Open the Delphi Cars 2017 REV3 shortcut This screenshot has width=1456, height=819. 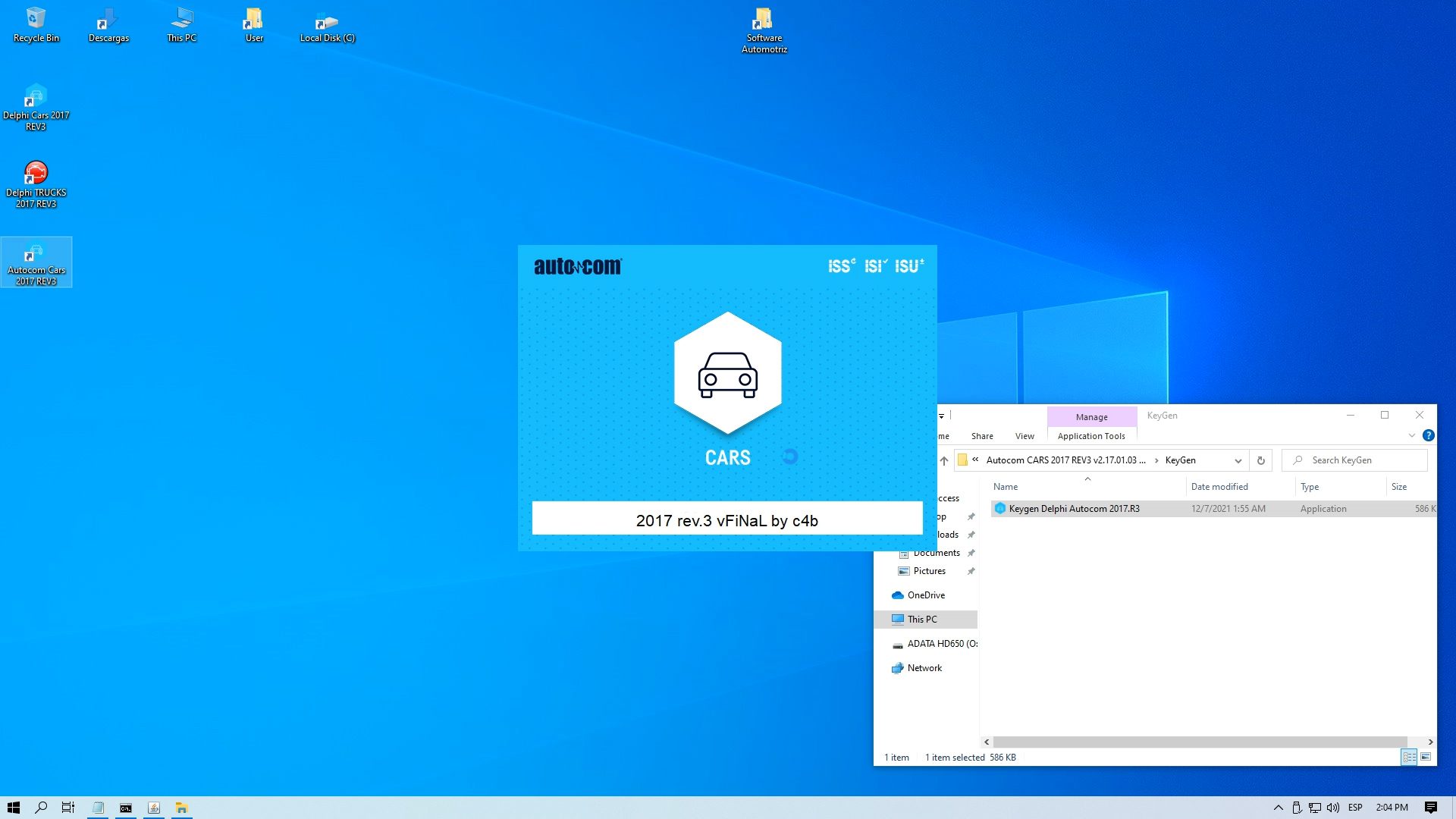tap(36, 106)
